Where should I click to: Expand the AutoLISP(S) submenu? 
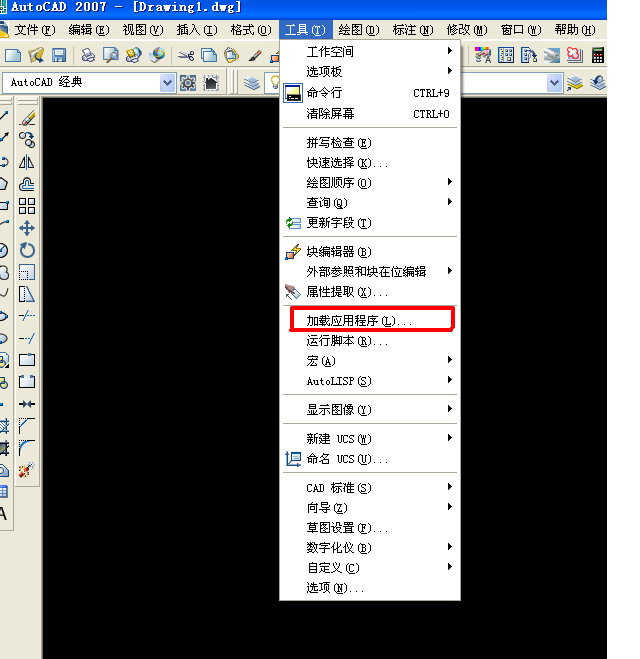pos(370,381)
